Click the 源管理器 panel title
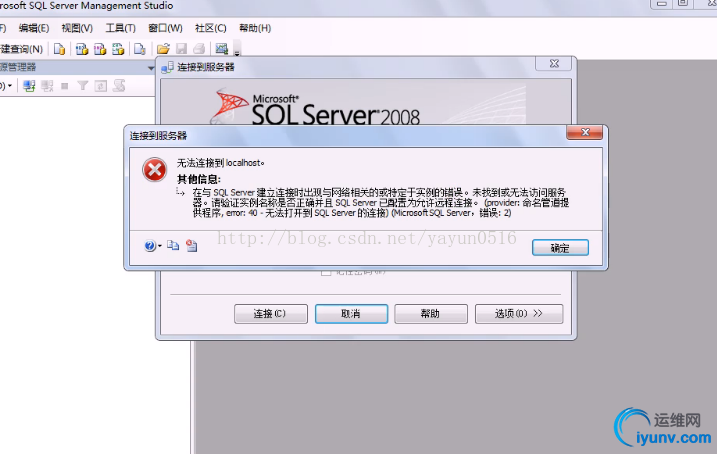This screenshot has width=717, height=454. [x=18, y=68]
